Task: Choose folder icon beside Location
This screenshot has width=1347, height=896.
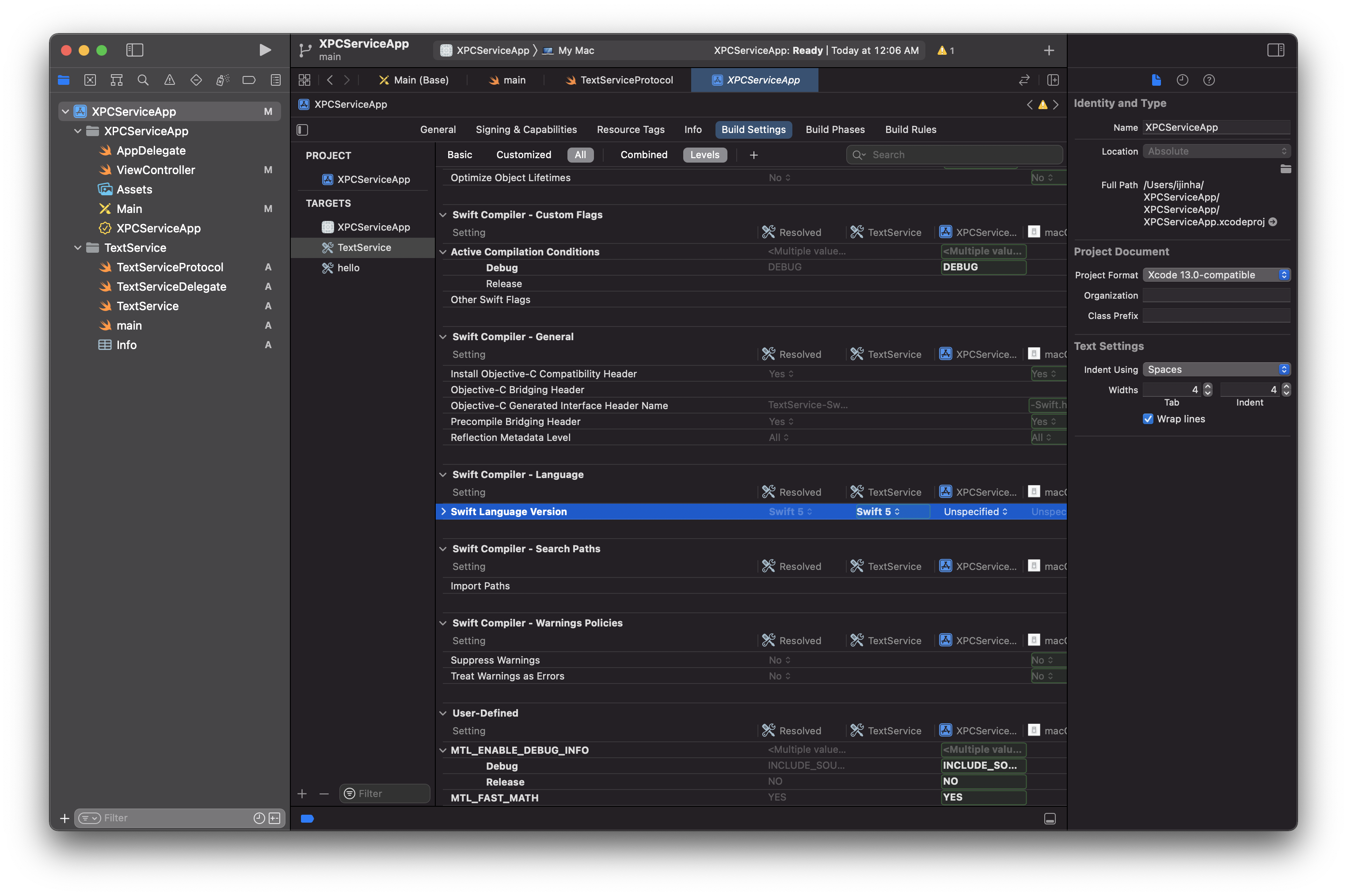Action: (x=1285, y=169)
